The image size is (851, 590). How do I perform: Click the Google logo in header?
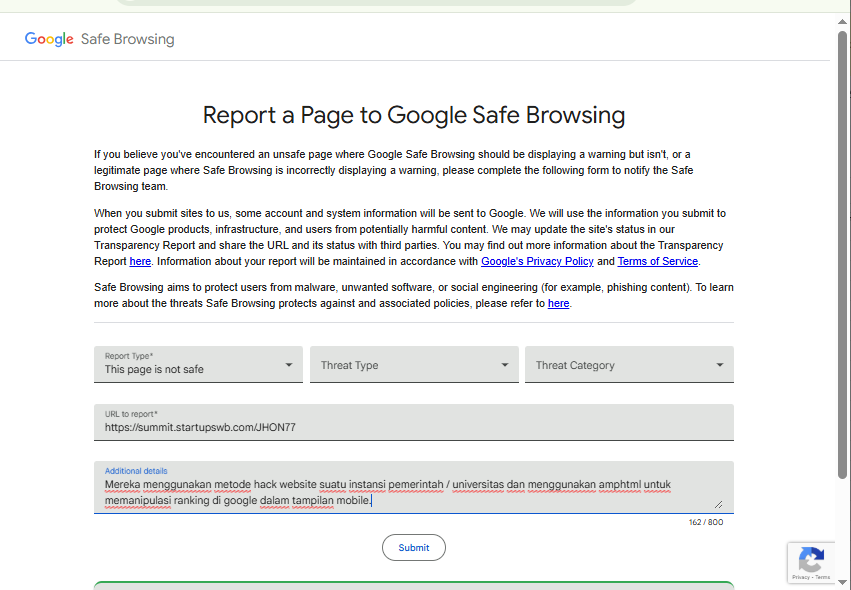coord(49,39)
